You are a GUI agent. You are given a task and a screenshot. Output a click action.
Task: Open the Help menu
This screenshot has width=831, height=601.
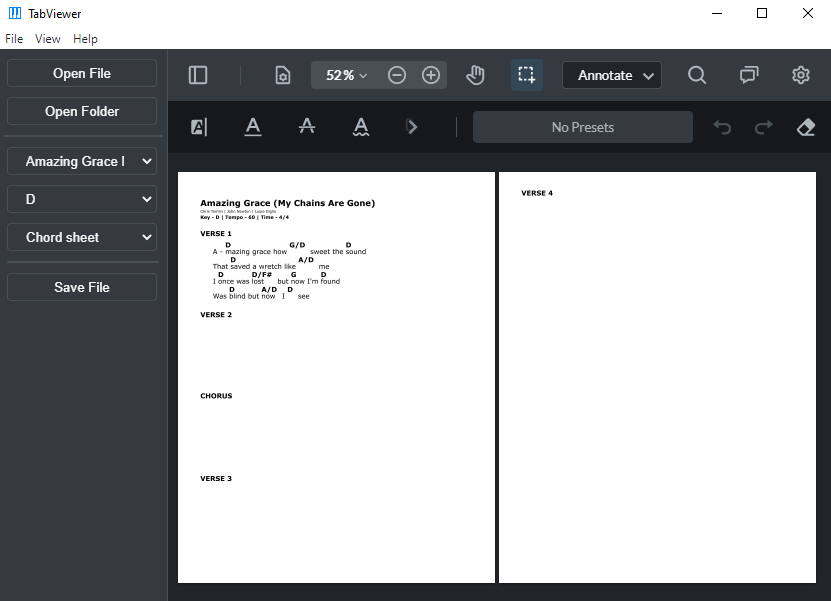coord(85,39)
